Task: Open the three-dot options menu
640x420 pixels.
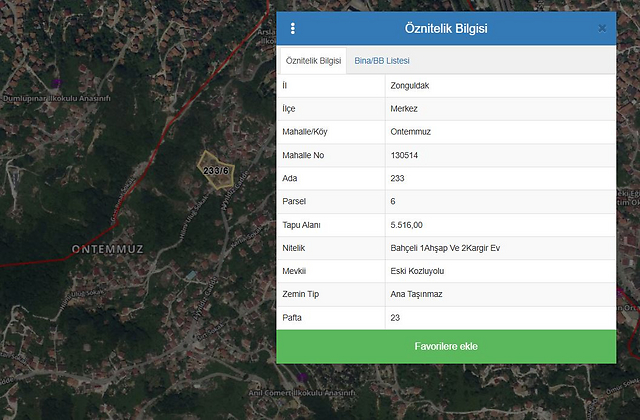Action: click(x=292, y=28)
